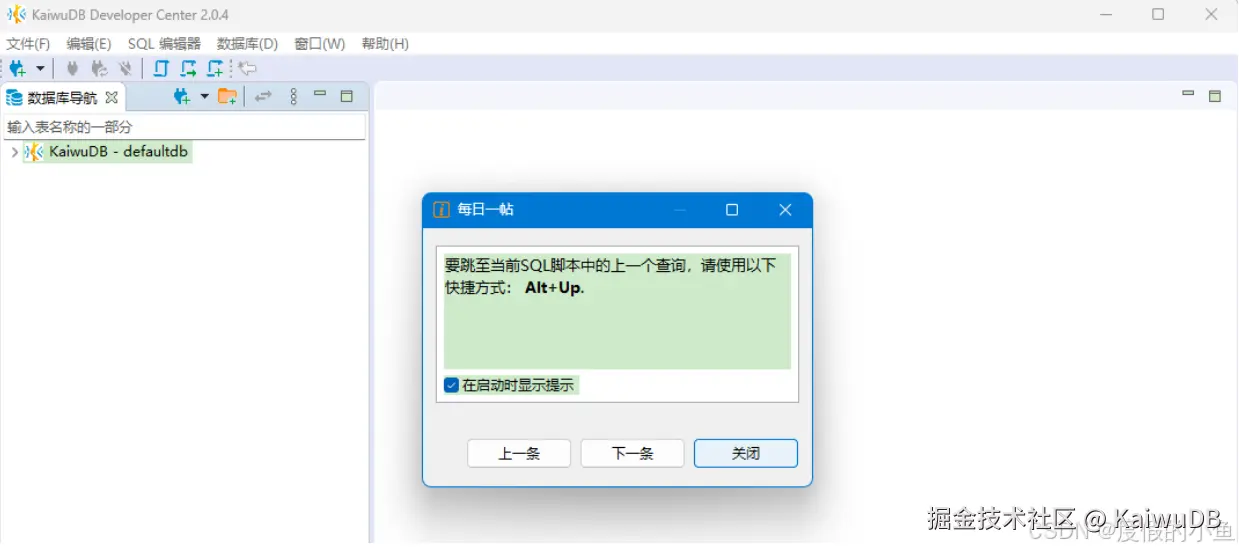Click the reconnect plug icon in main toolbar

click(99, 68)
